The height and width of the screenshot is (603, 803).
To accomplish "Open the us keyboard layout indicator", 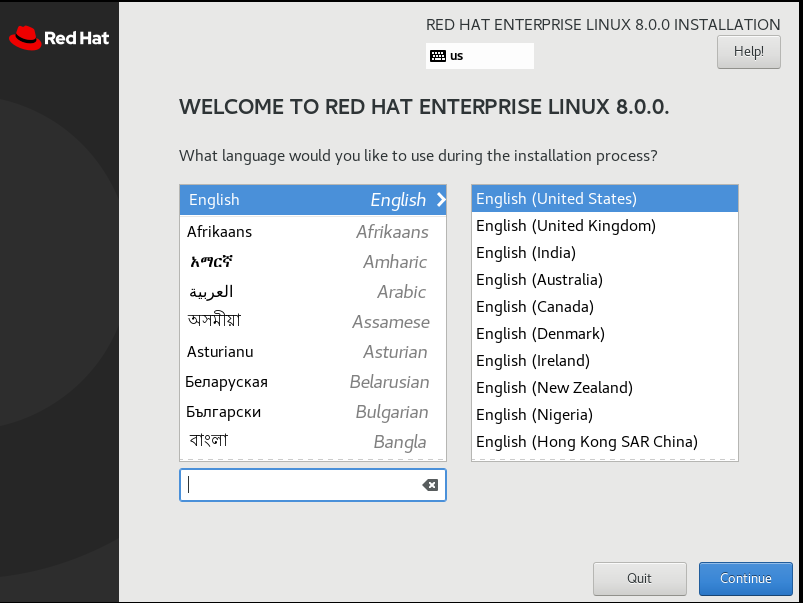I will [479, 56].
